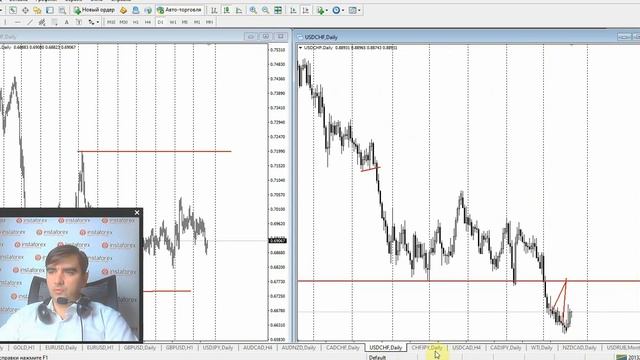
Task: Open the EURUSD,H1 chart tab
Action: click(100, 348)
